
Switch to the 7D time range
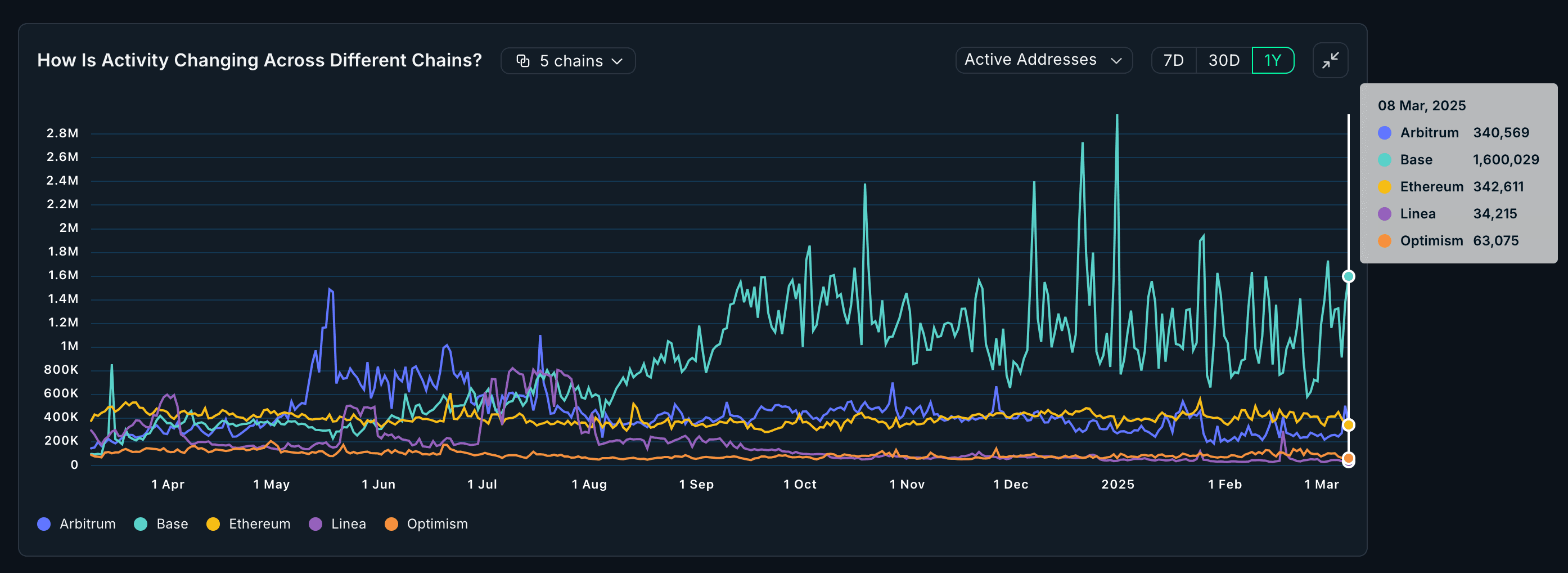(x=1173, y=60)
